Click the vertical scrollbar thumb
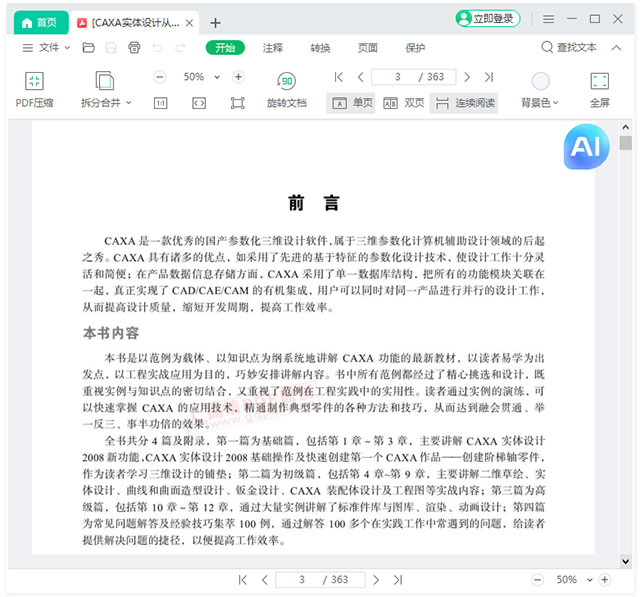The width and height of the screenshot is (640, 597). (x=625, y=143)
